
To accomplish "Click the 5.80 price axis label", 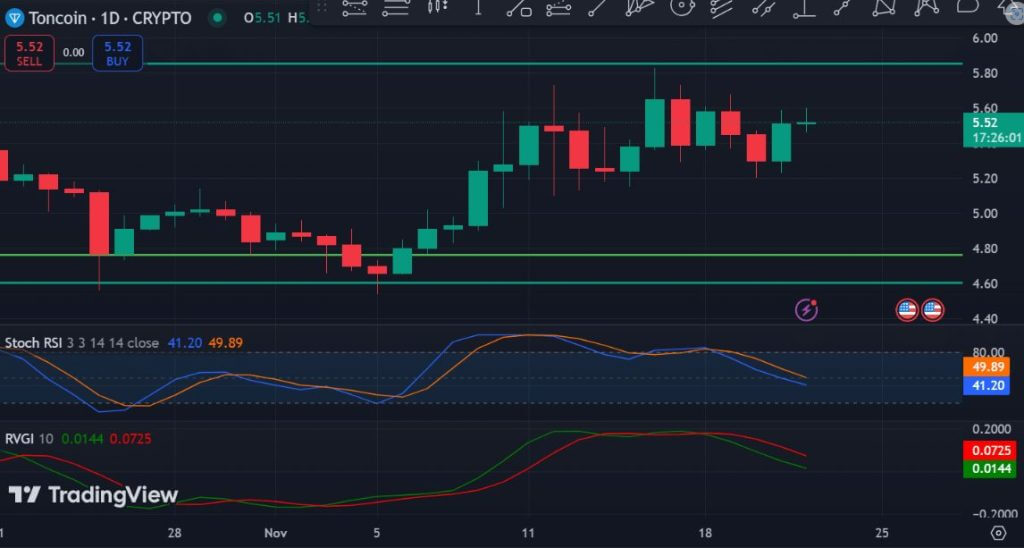I will pos(984,73).
